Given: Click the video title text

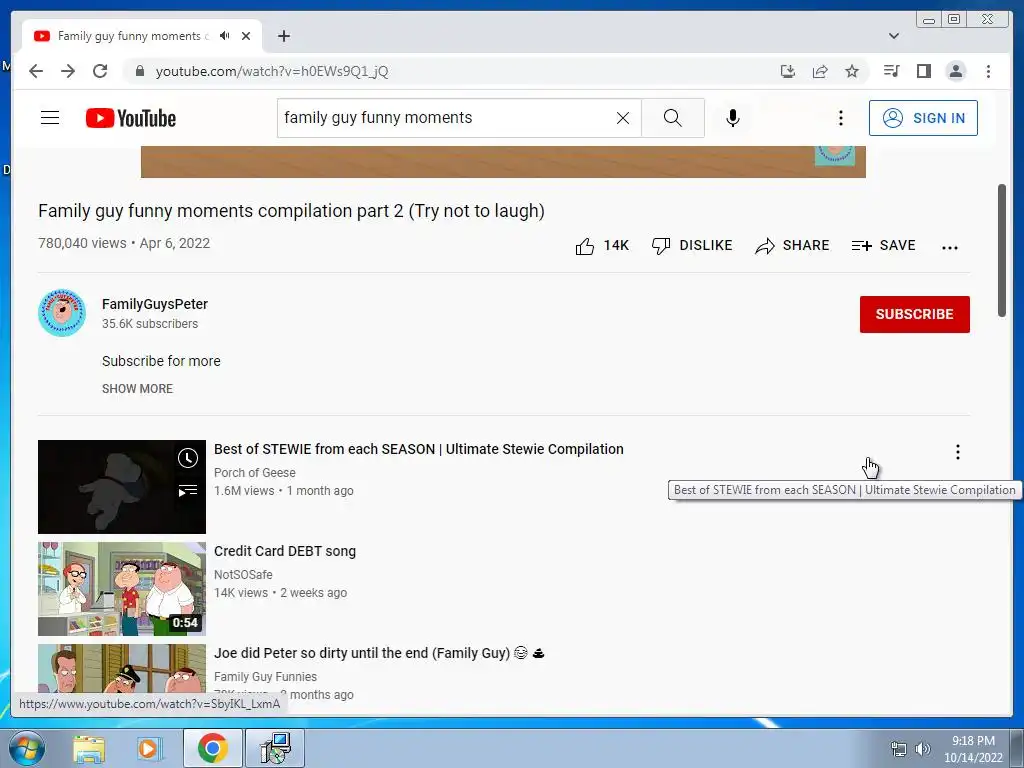Looking at the screenshot, I should (291, 211).
